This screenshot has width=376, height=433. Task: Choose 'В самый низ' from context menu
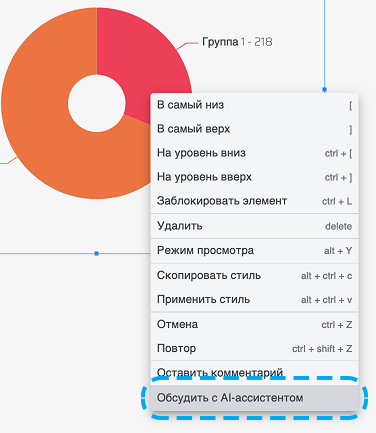(x=254, y=105)
